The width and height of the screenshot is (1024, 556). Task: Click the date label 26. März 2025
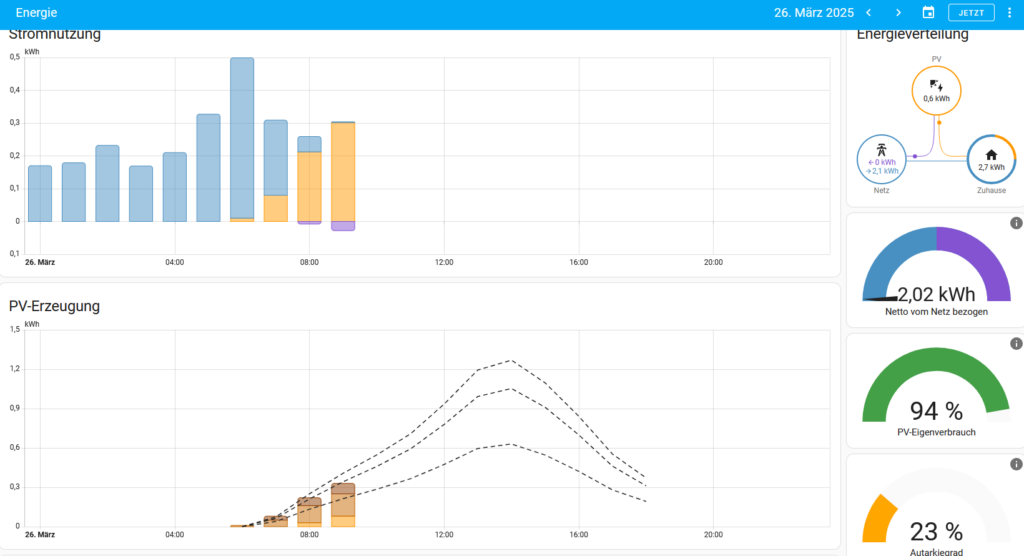813,13
